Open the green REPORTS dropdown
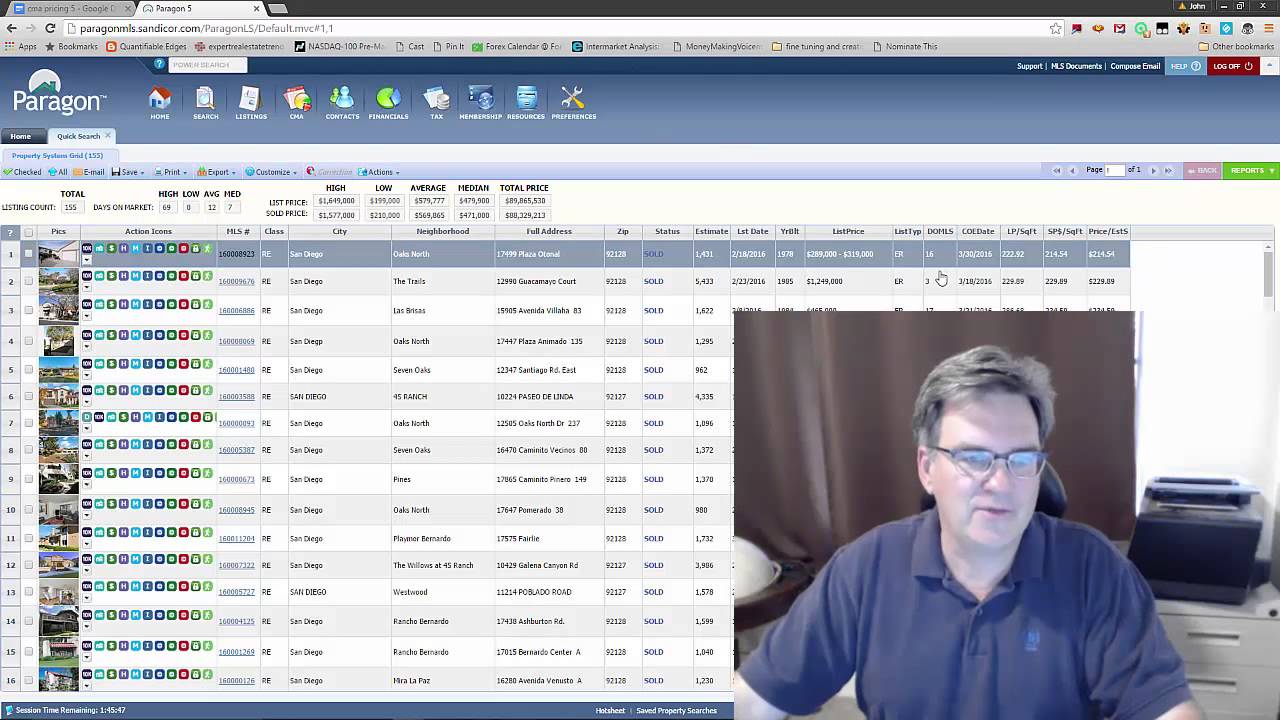Image resolution: width=1280 pixels, height=720 pixels. click(x=1252, y=171)
